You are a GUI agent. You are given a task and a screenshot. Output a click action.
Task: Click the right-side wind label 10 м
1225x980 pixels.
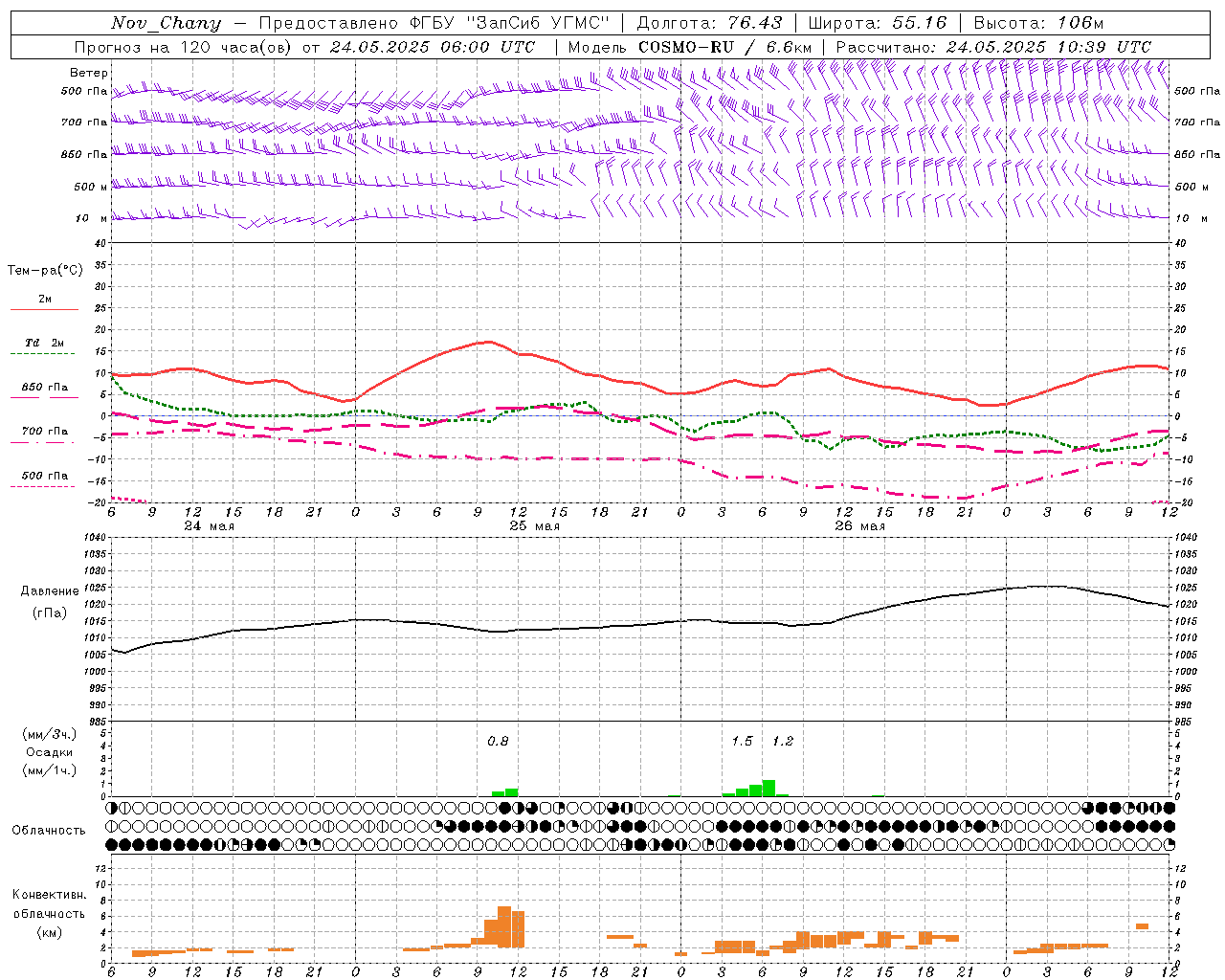(x=1192, y=218)
